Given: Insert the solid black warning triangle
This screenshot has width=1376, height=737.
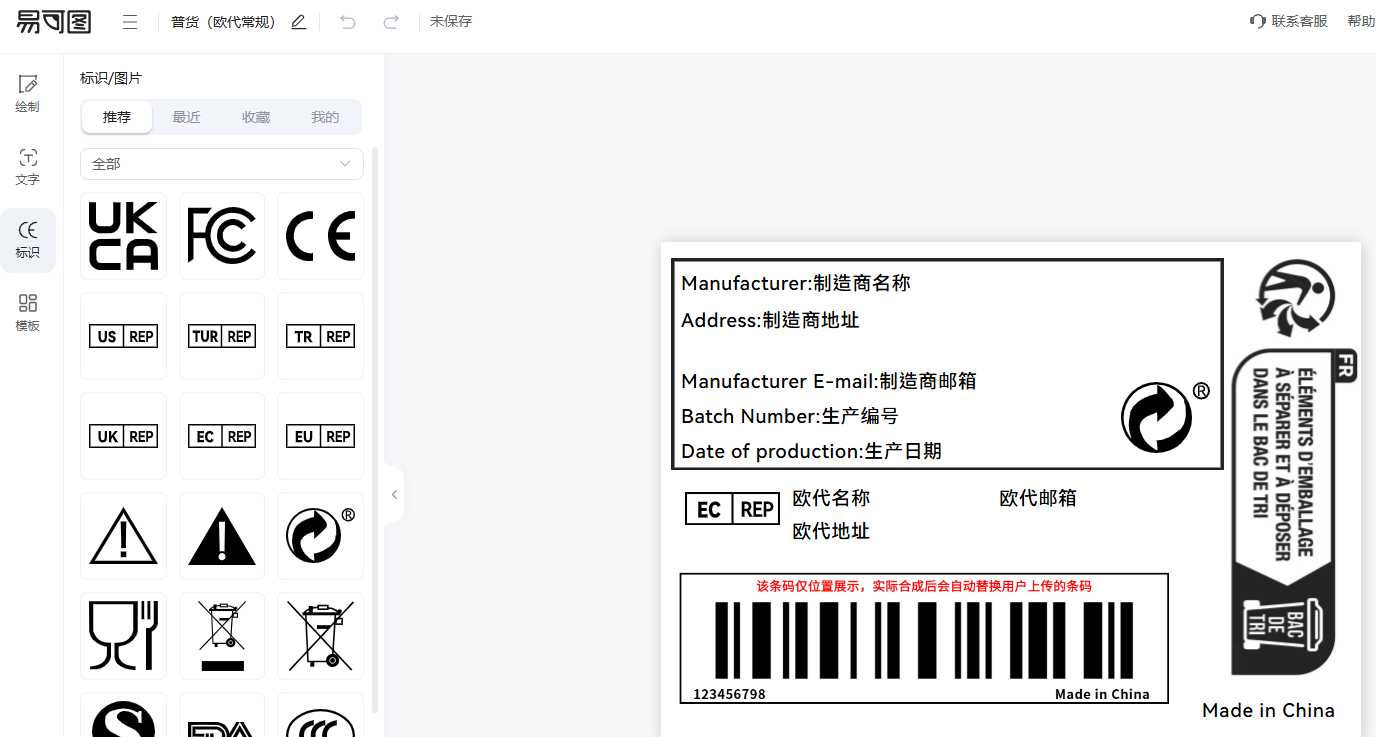Looking at the screenshot, I should [222, 536].
